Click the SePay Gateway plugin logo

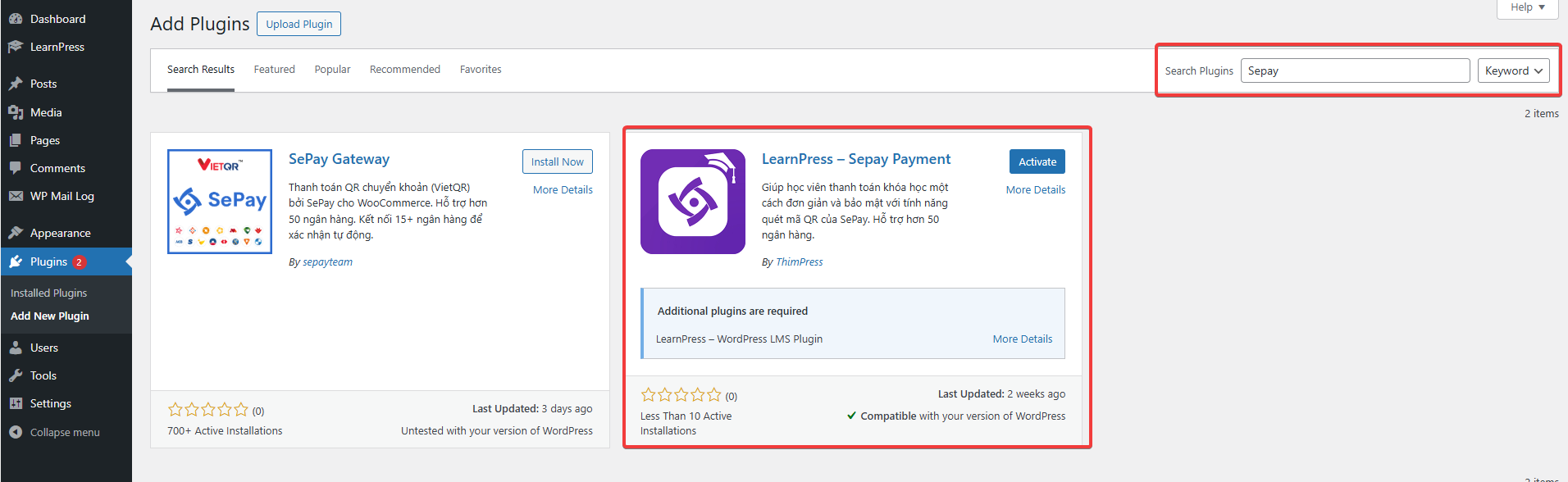click(220, 202)
